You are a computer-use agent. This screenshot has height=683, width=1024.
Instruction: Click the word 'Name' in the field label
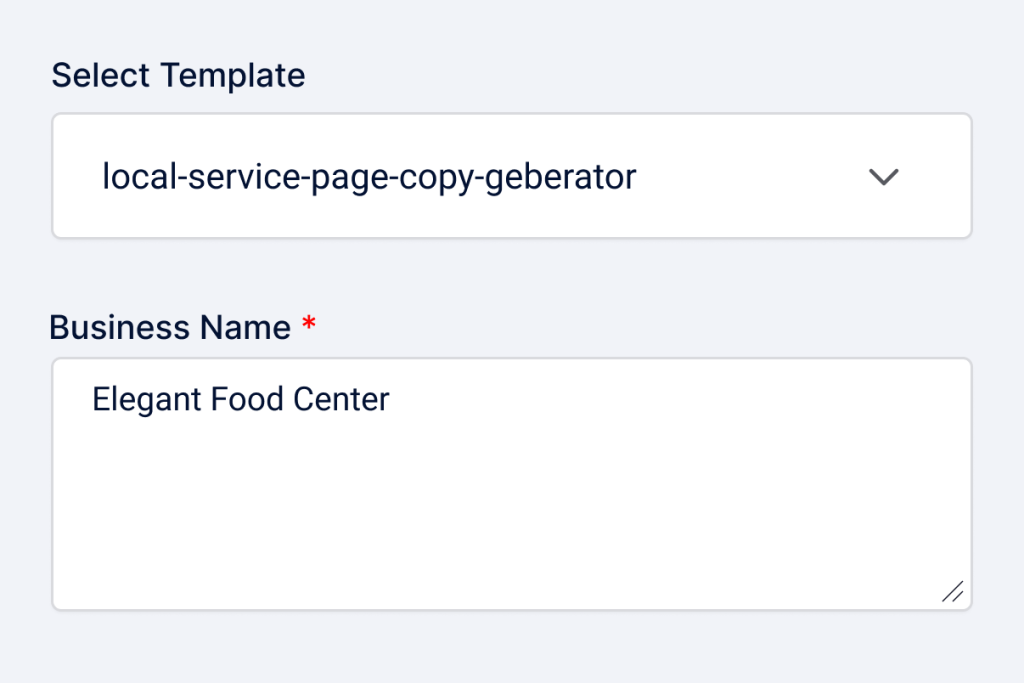245,327
